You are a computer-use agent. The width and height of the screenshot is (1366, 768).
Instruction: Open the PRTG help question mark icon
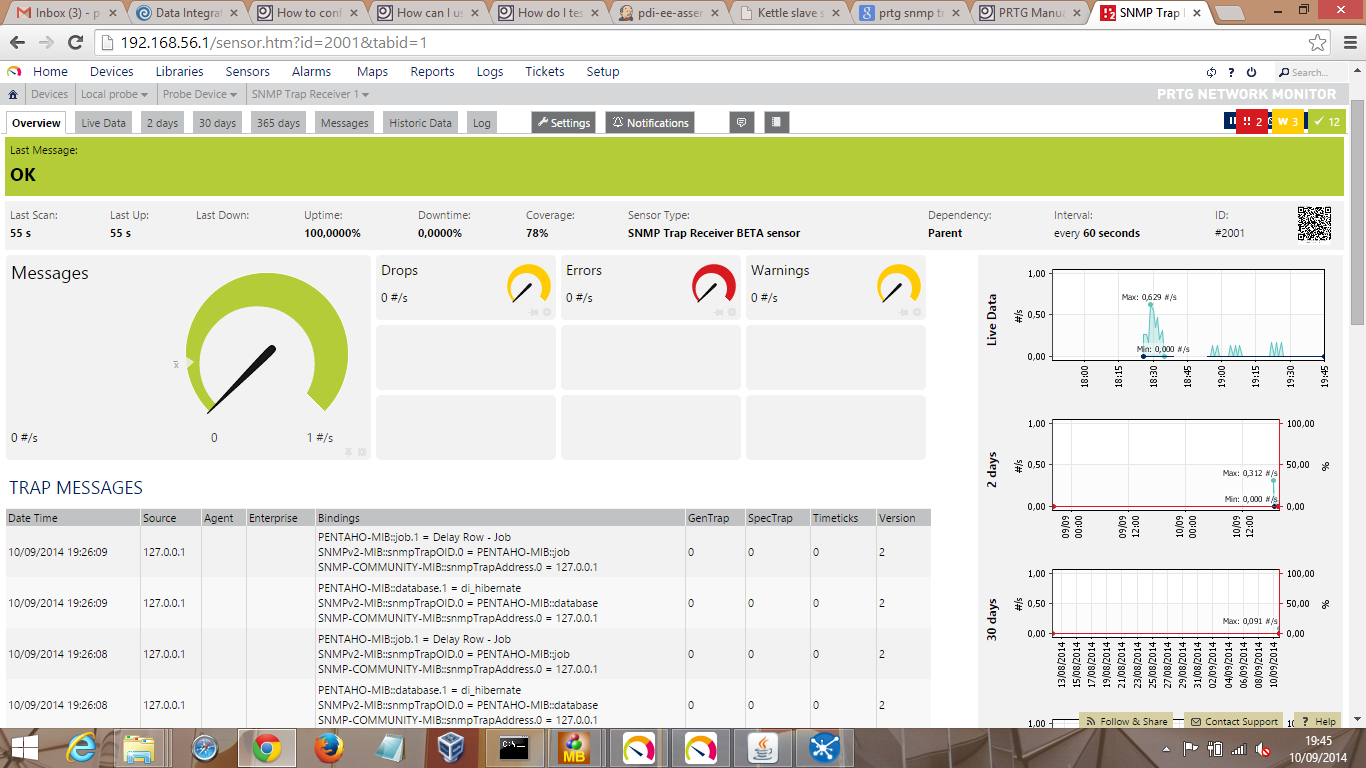tap(1231, 72)
